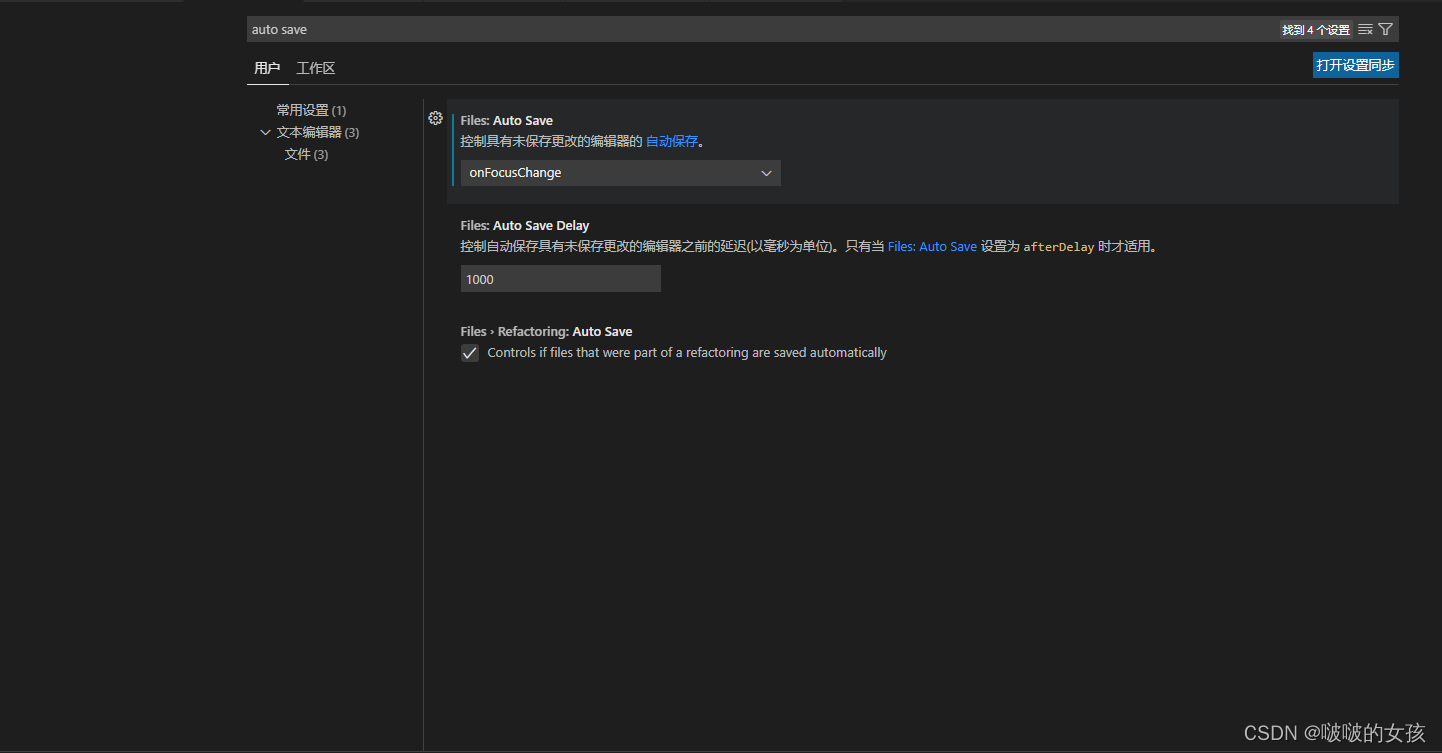Open the Files: Auto Save link in delay description

(932, 246)
